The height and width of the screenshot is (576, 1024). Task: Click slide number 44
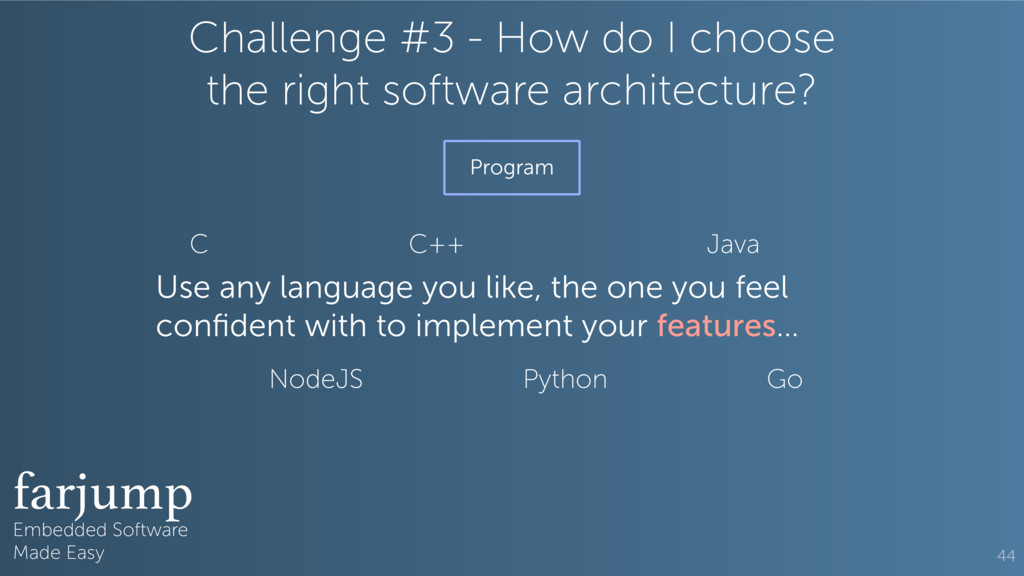(x=1005, y=555)
